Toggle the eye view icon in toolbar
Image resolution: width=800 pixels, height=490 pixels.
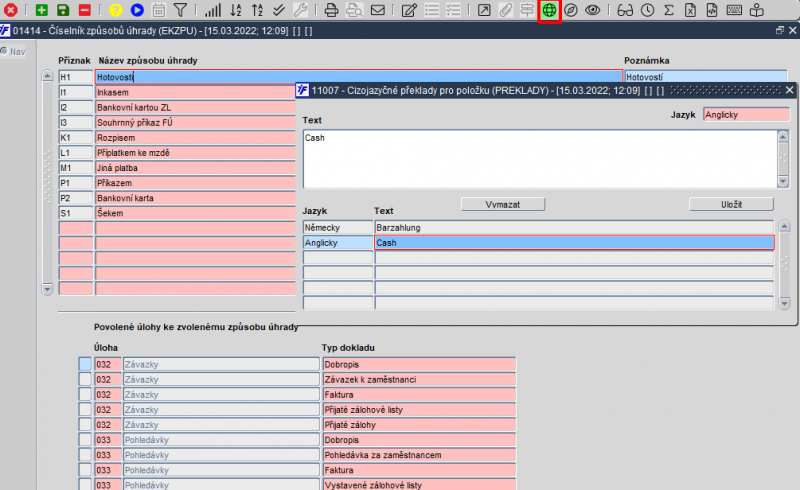pyautogui.click(x=592, y=10)
